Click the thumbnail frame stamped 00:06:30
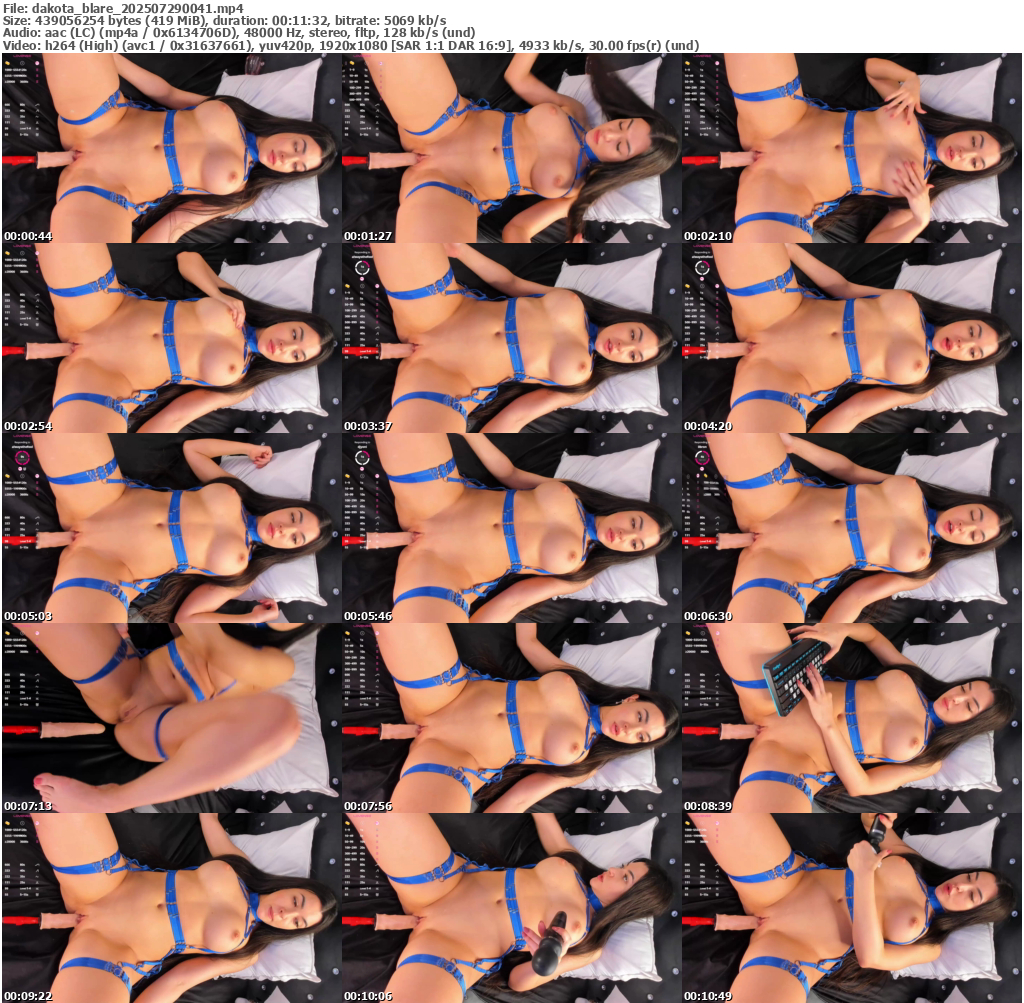 [851, 528]
